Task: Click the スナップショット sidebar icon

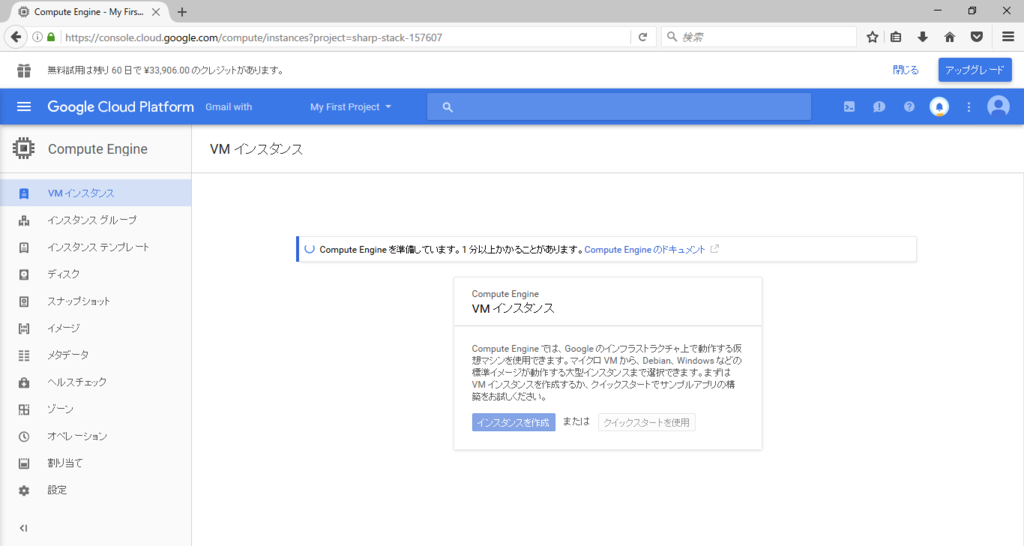Action: [24, 302]
